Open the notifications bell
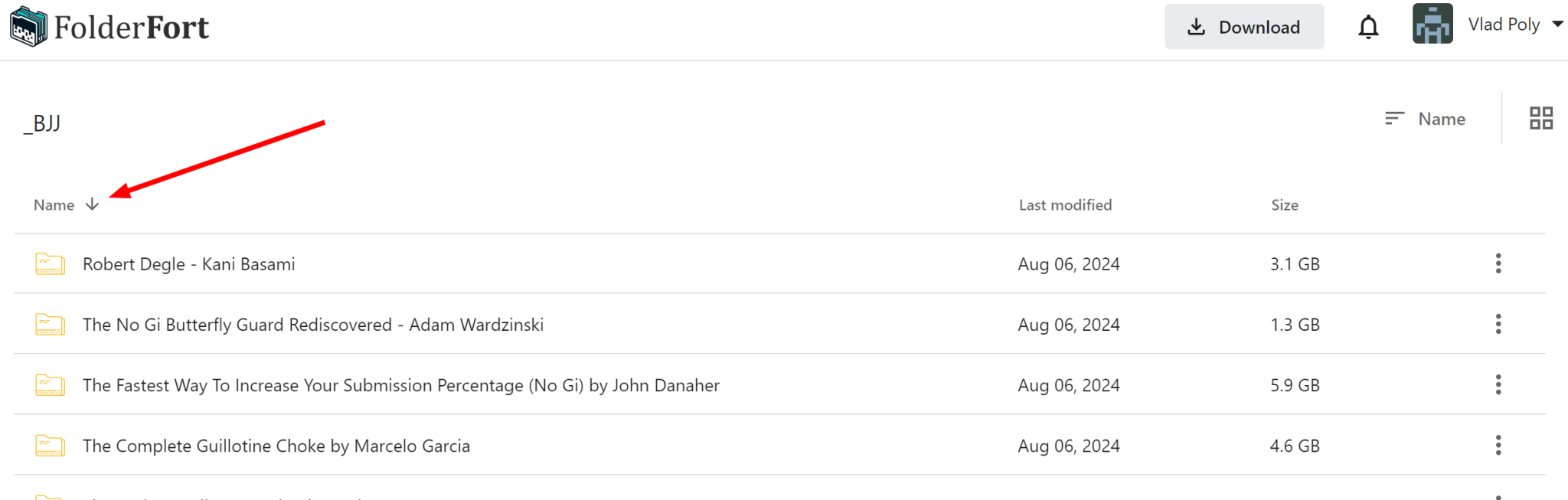This screenshot has height=500, width=1568. click(1368, 28)
